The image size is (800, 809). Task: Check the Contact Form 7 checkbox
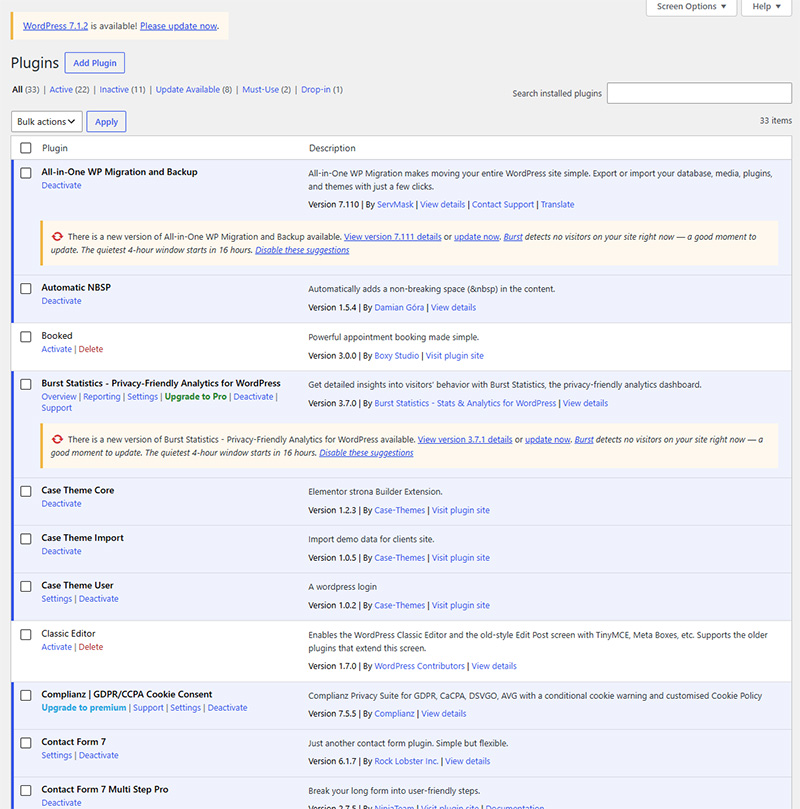(x=26, y=742)
